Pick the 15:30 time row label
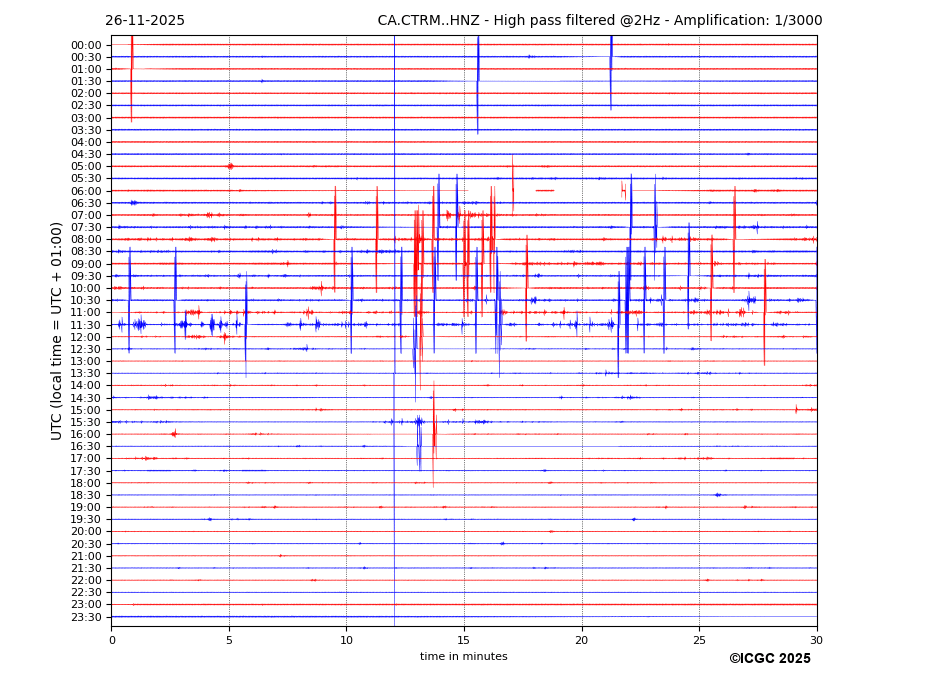 pyautogui.click(x=86, y=422)
